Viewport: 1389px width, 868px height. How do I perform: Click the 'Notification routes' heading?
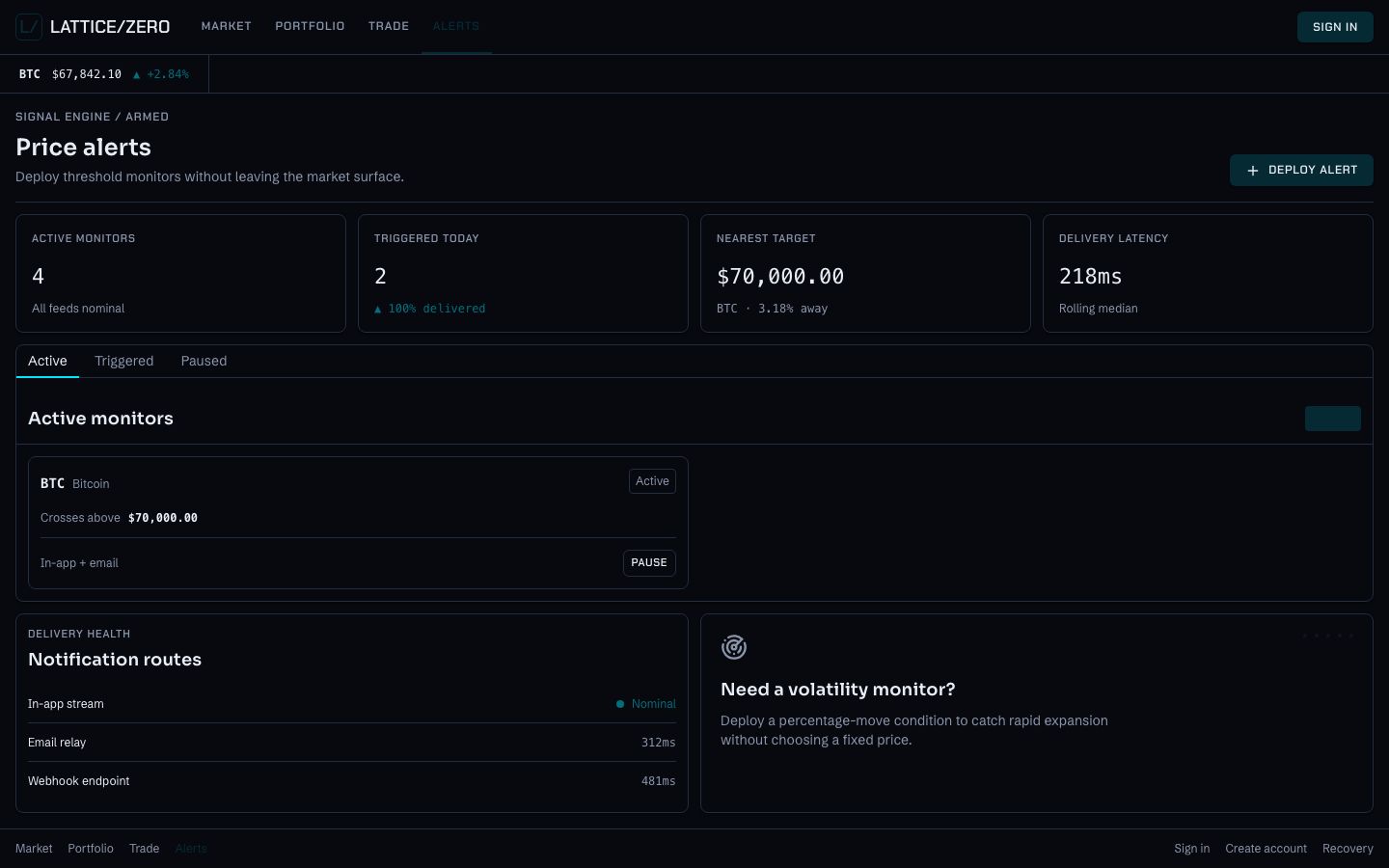coord(115,660)
